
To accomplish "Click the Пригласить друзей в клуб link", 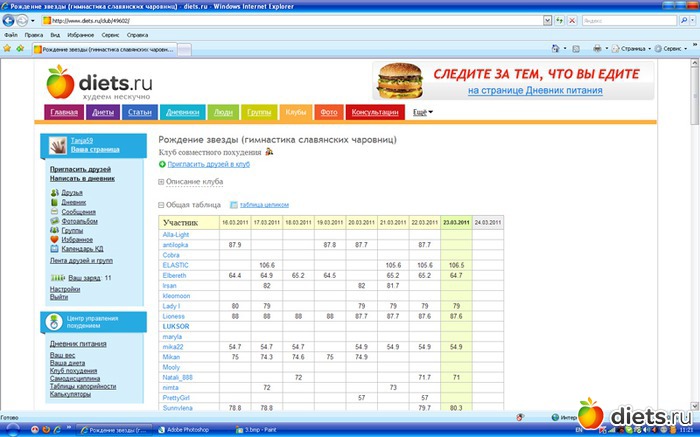I will (x=208, y=163).
